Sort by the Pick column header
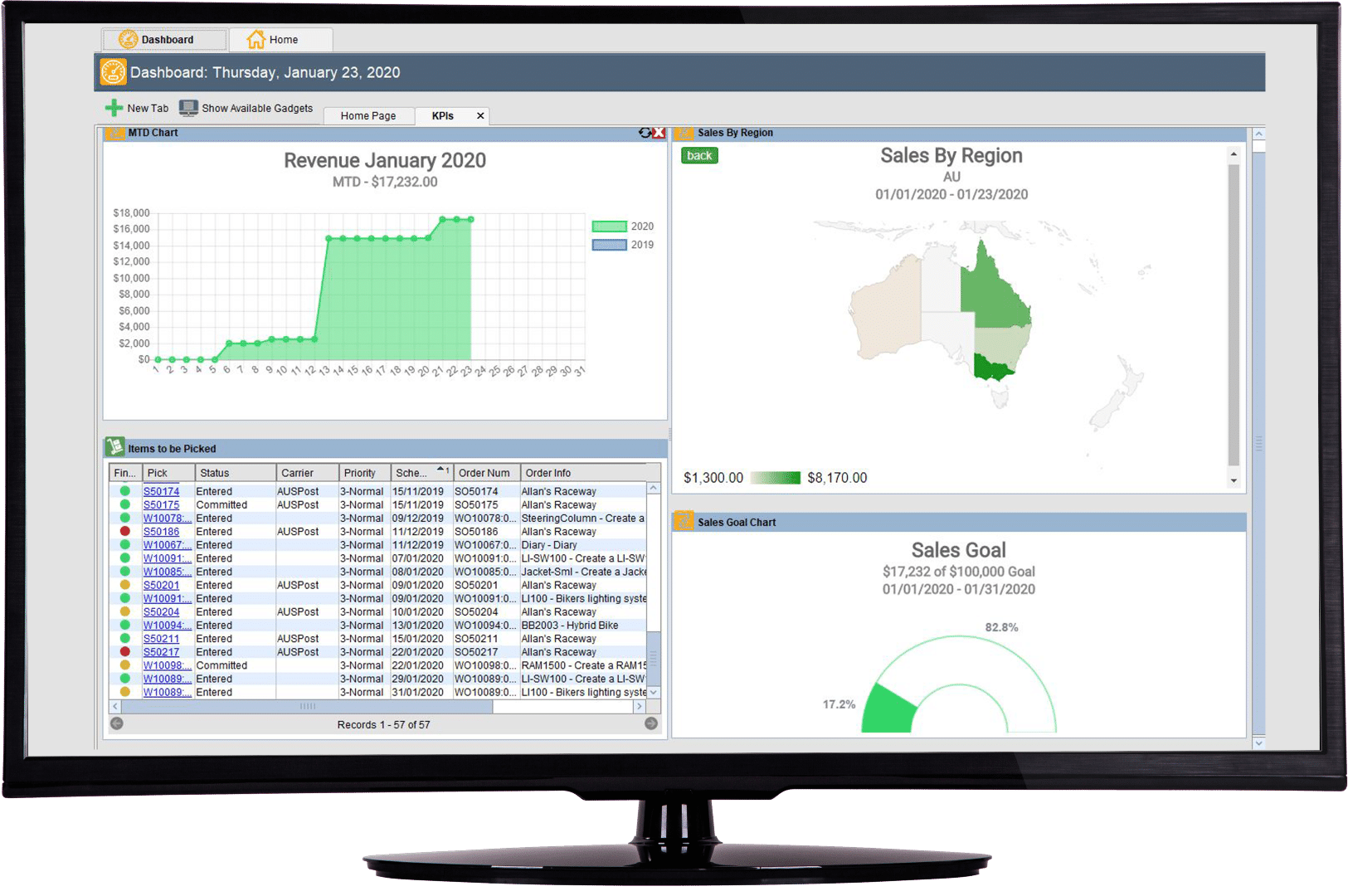 click(168, 473)
